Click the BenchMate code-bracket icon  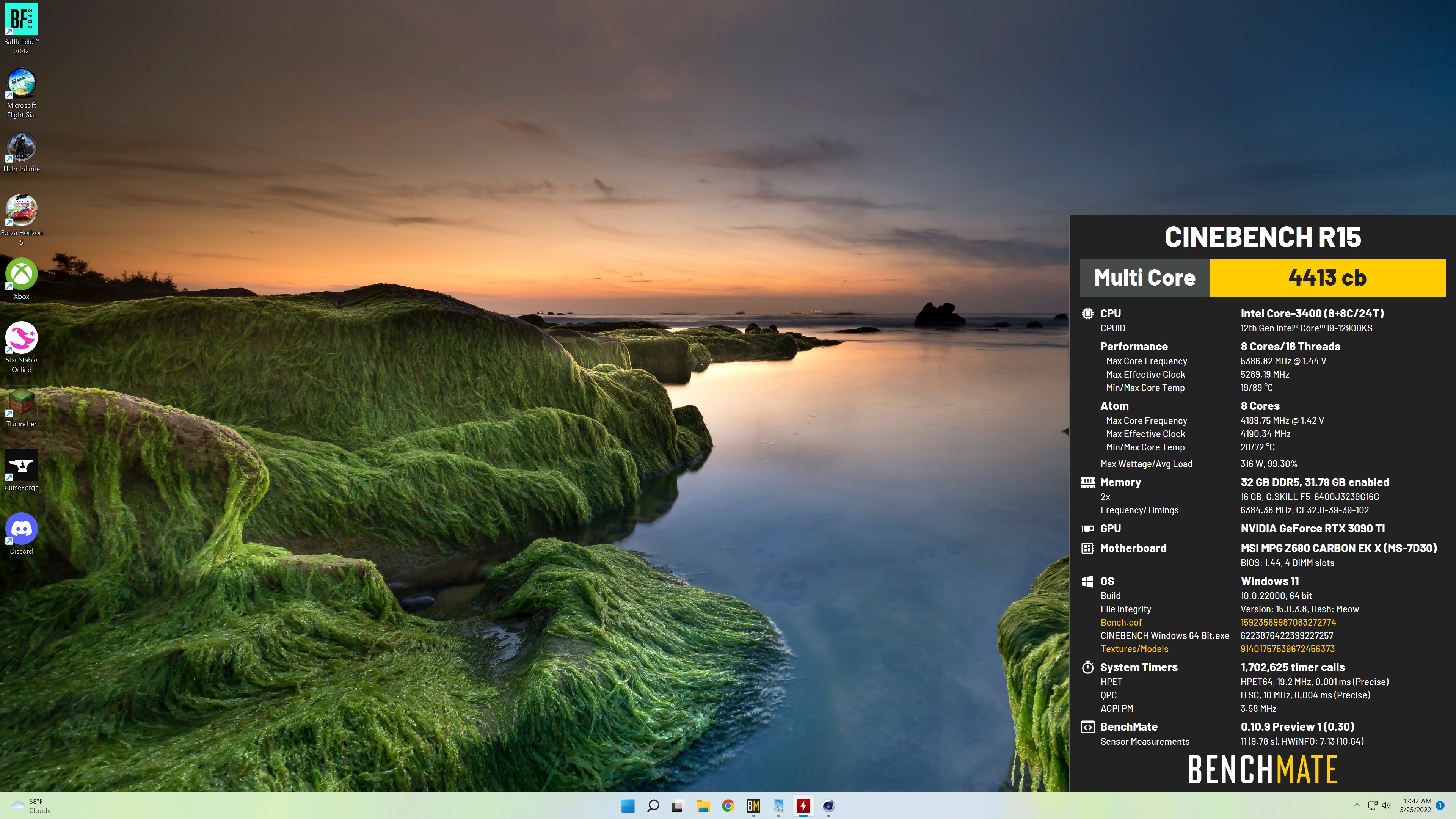point(1087,727)
